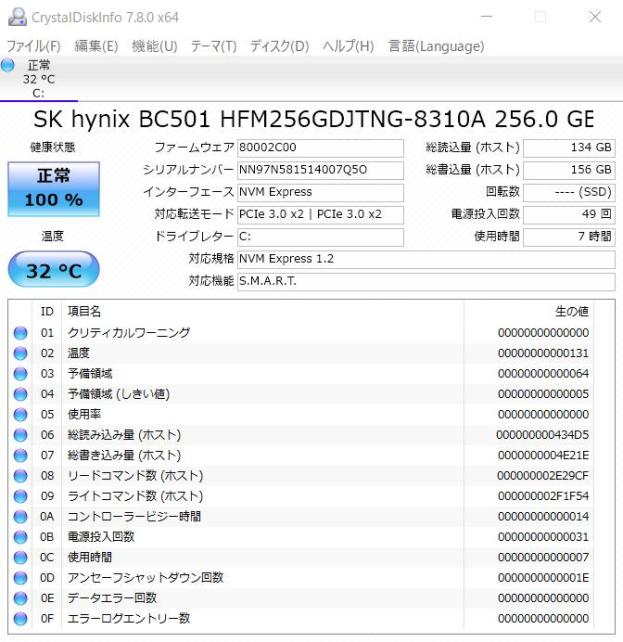Click status orb for host reads row 06
The image size is (623, 642).
coord(20,435)
